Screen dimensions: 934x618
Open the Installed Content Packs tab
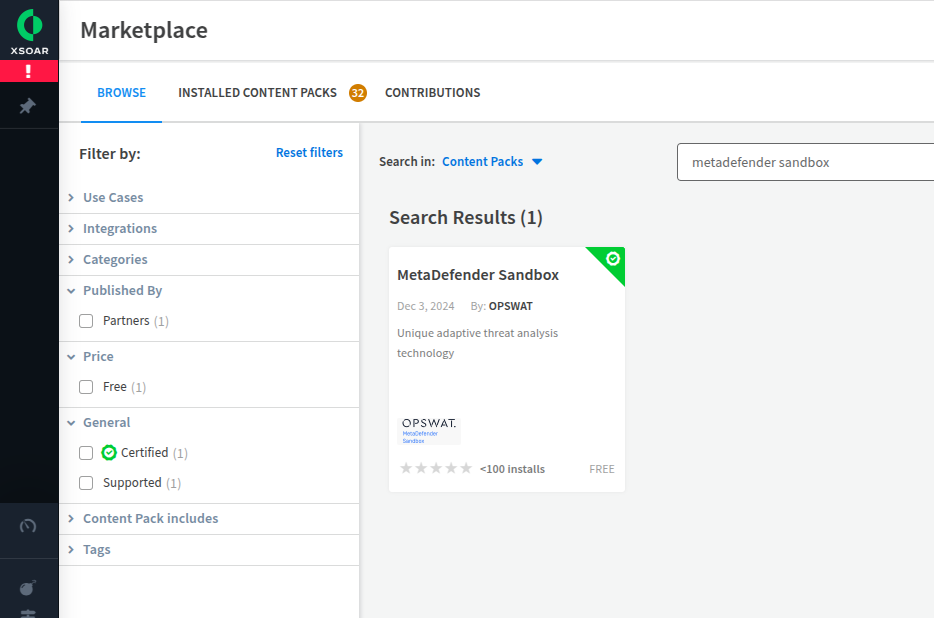[257, 93]
